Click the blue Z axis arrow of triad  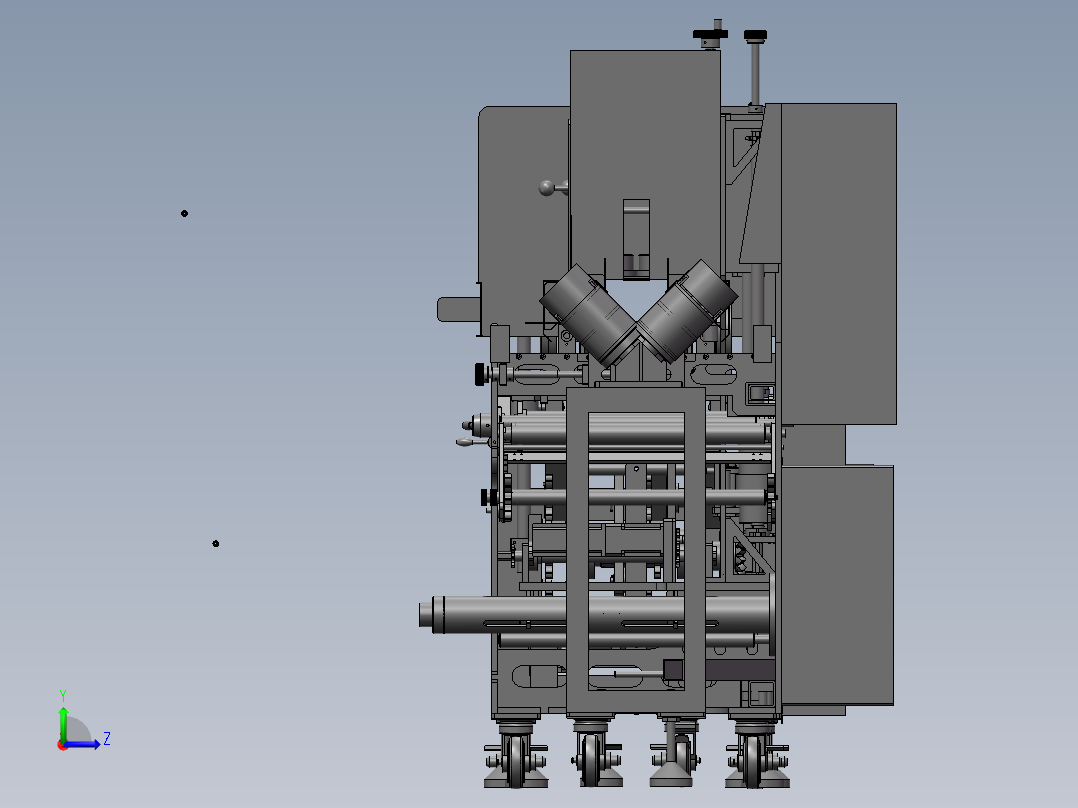[84, 744]
